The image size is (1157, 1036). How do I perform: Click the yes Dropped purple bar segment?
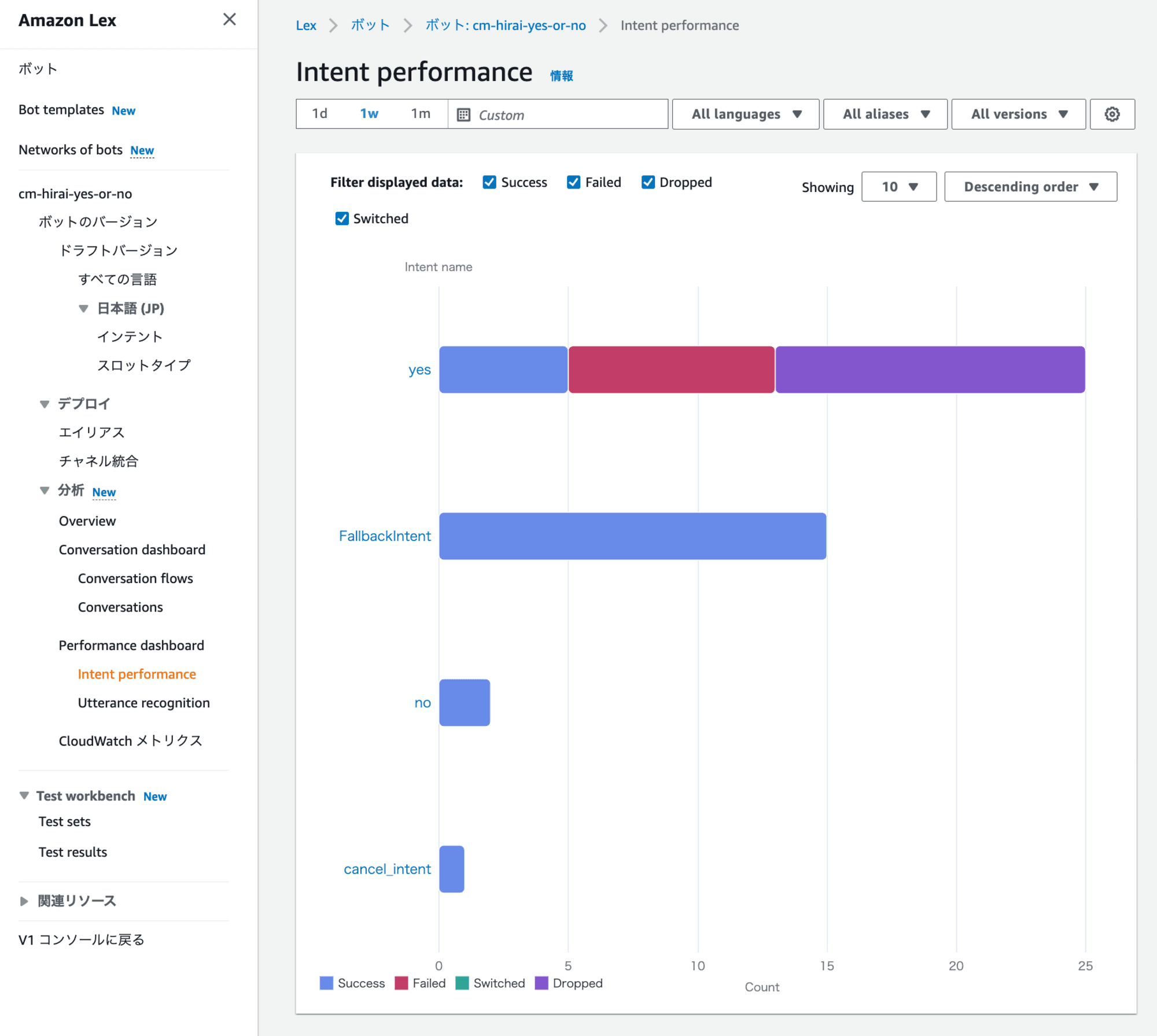(x=930, y=370)
